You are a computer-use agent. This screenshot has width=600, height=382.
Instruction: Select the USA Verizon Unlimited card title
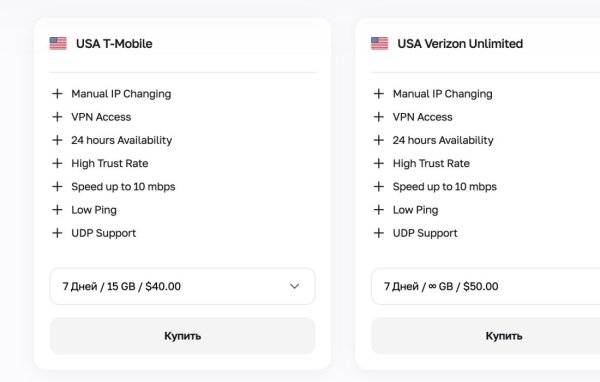click(x=460, y=44)
